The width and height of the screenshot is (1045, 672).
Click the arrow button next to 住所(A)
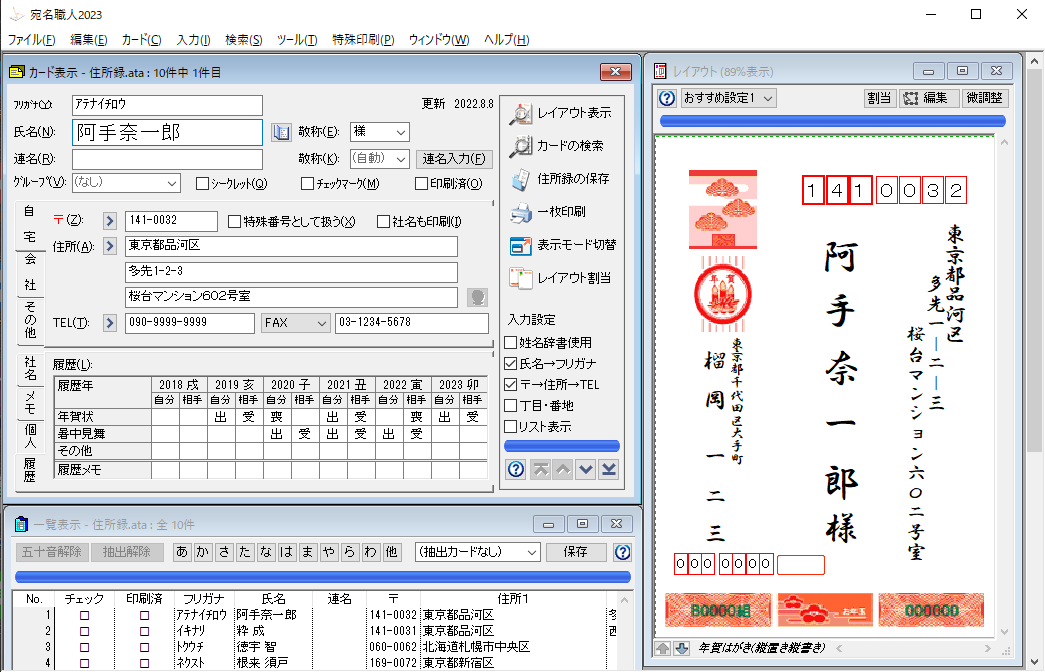coord(110,247)
